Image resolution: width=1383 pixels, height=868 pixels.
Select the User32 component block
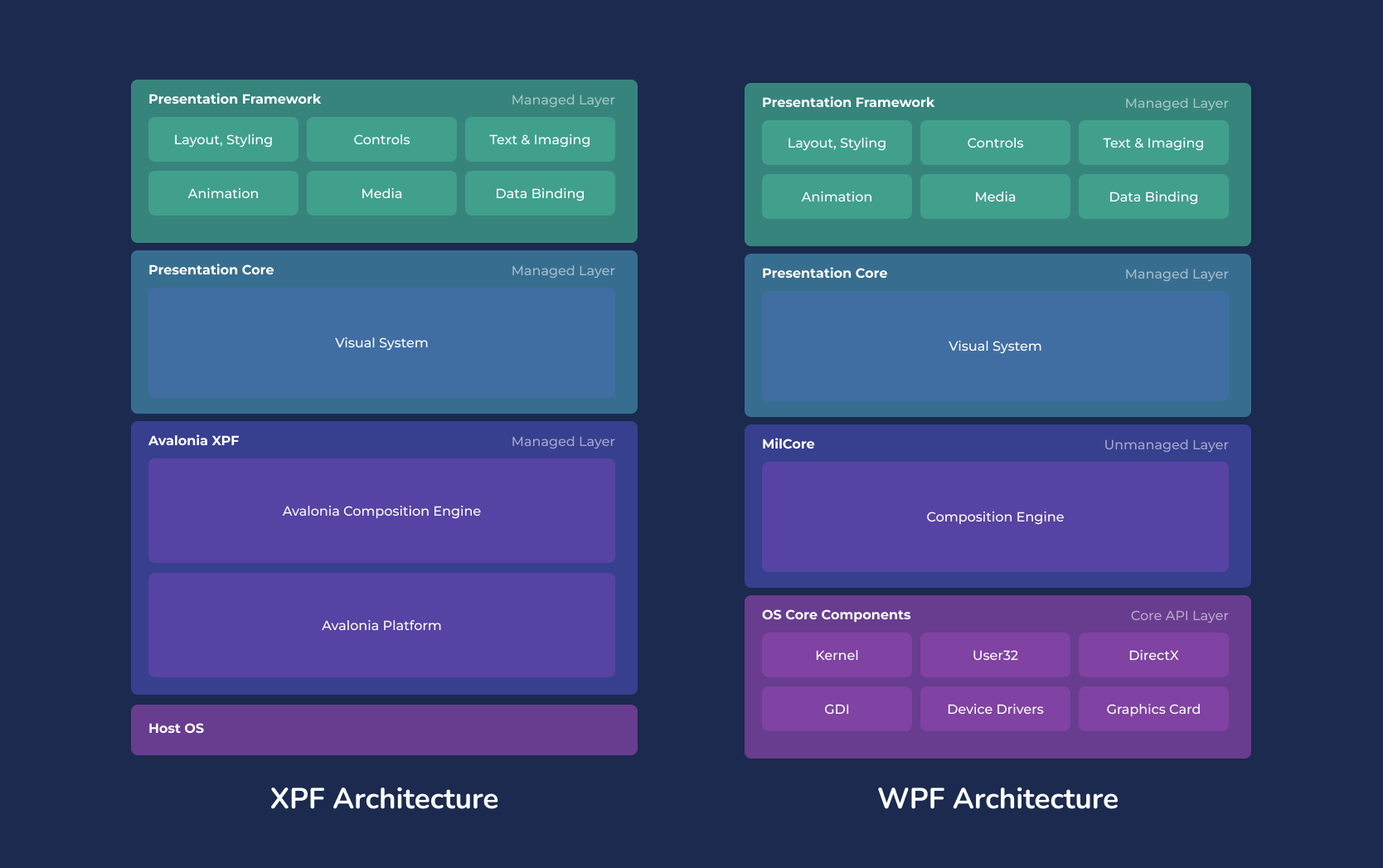click(994, 655)
